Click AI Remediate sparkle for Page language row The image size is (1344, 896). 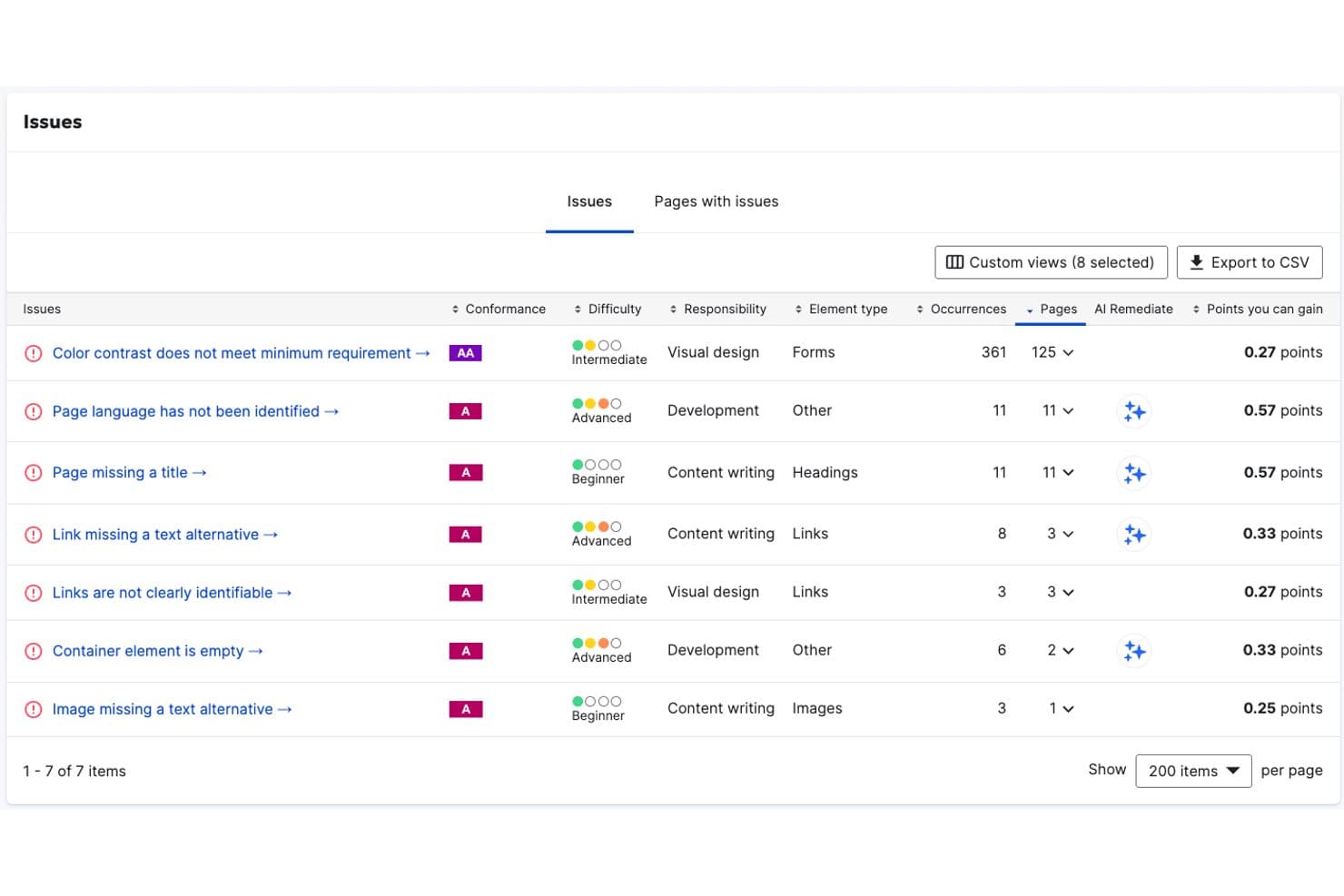[1133, 411]
